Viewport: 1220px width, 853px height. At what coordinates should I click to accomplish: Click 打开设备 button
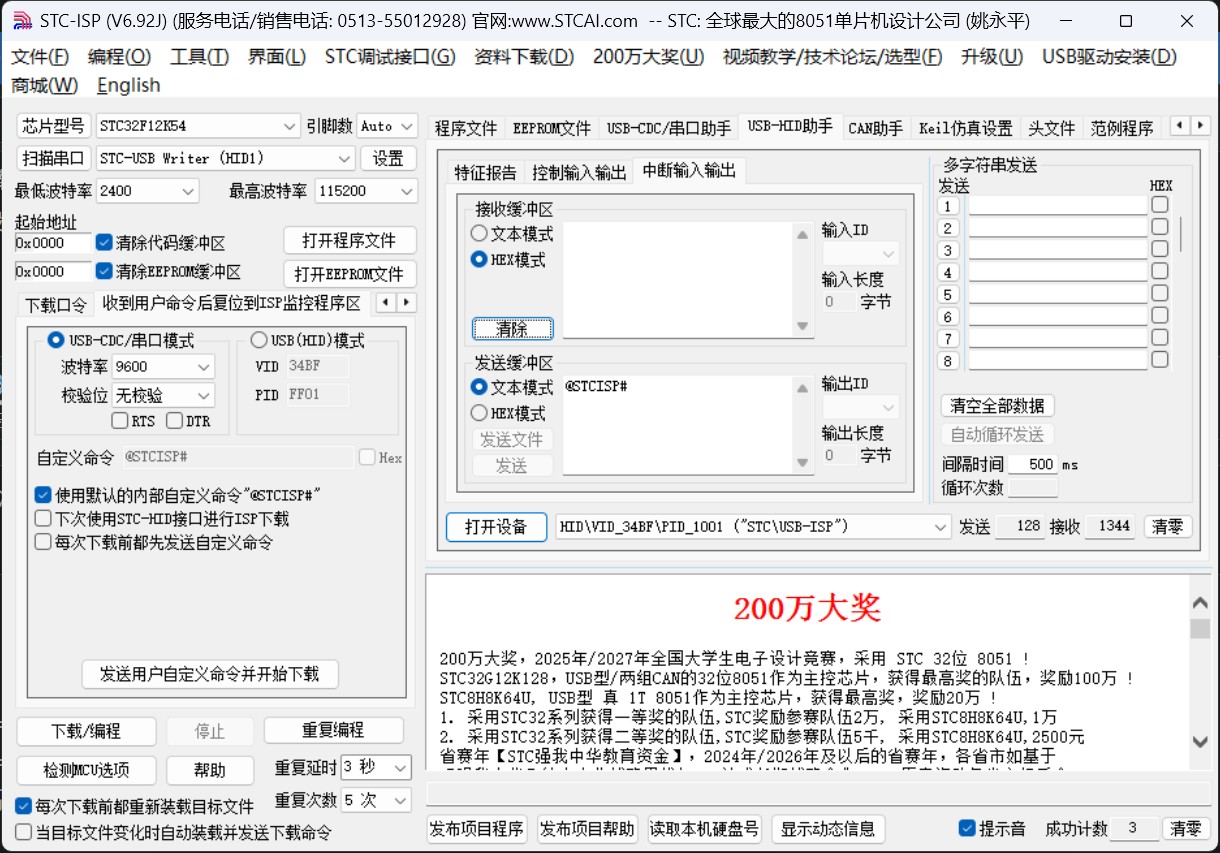(x=496, y=527)
